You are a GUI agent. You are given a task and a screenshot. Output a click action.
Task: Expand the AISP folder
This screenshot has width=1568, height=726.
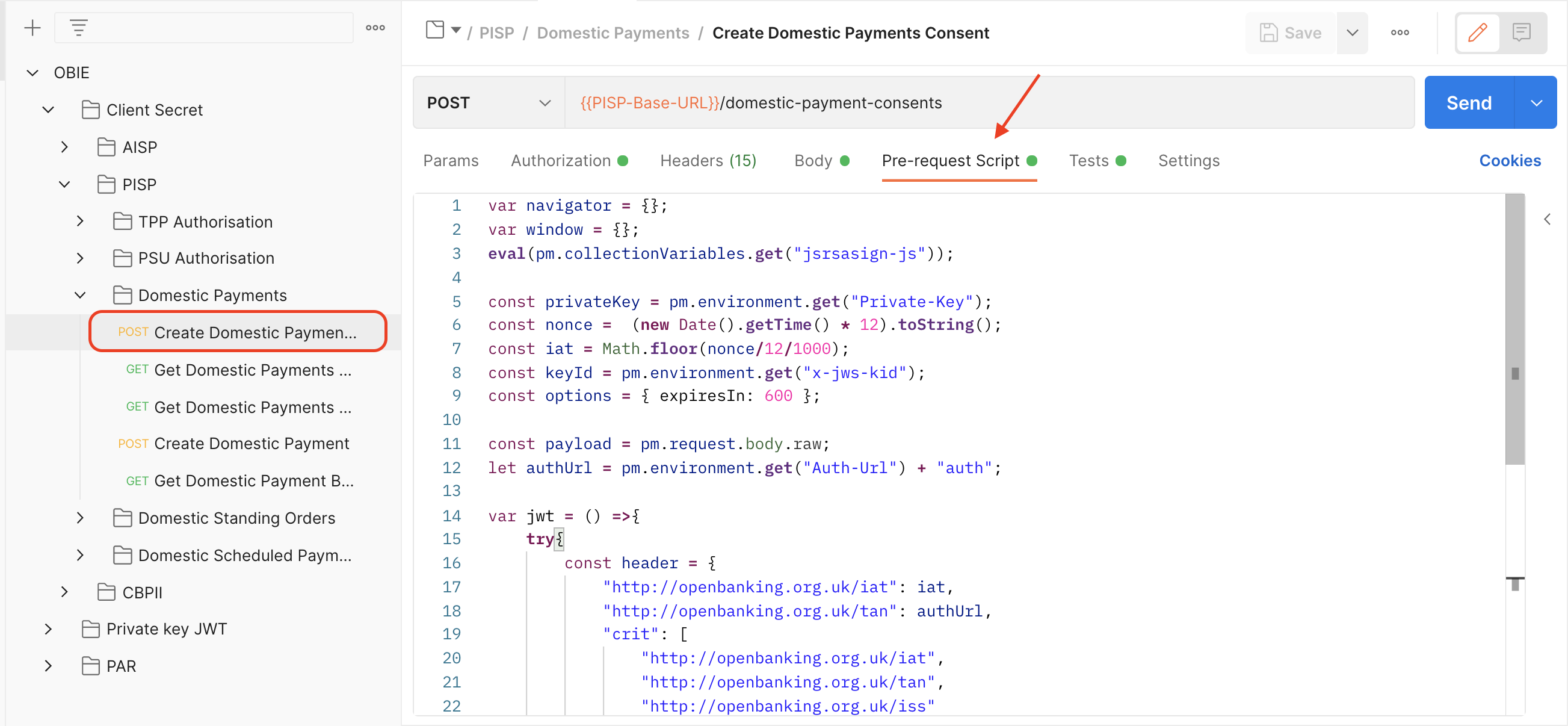[x=65, y=147]
